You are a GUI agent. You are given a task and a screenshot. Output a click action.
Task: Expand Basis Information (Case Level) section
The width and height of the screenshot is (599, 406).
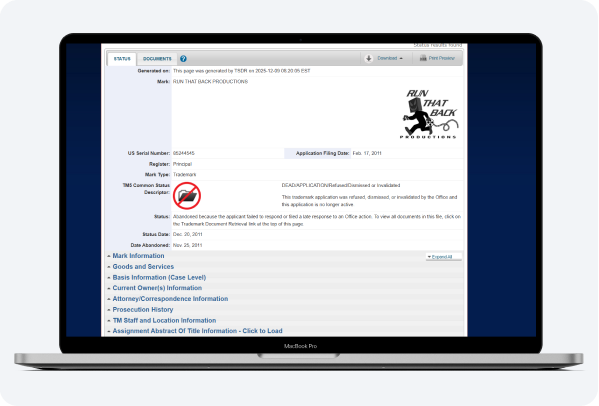159,277
